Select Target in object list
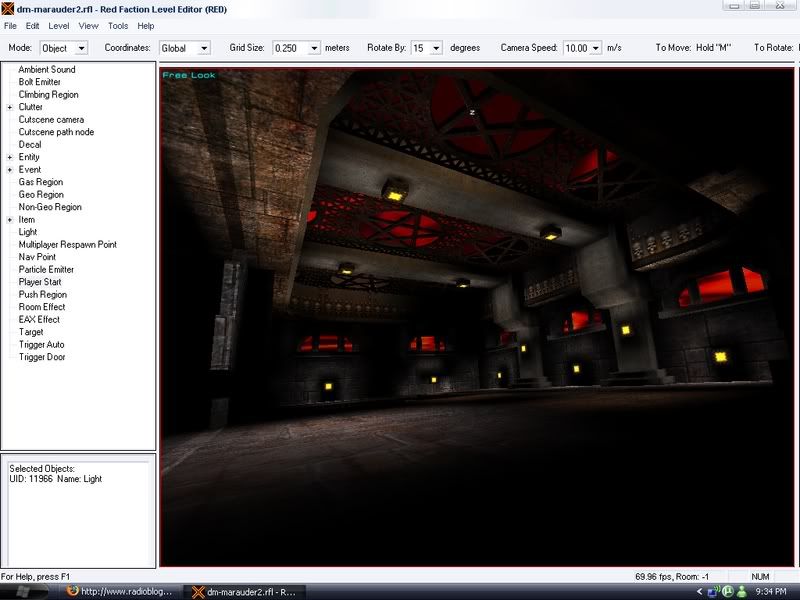 pos(31,332)
